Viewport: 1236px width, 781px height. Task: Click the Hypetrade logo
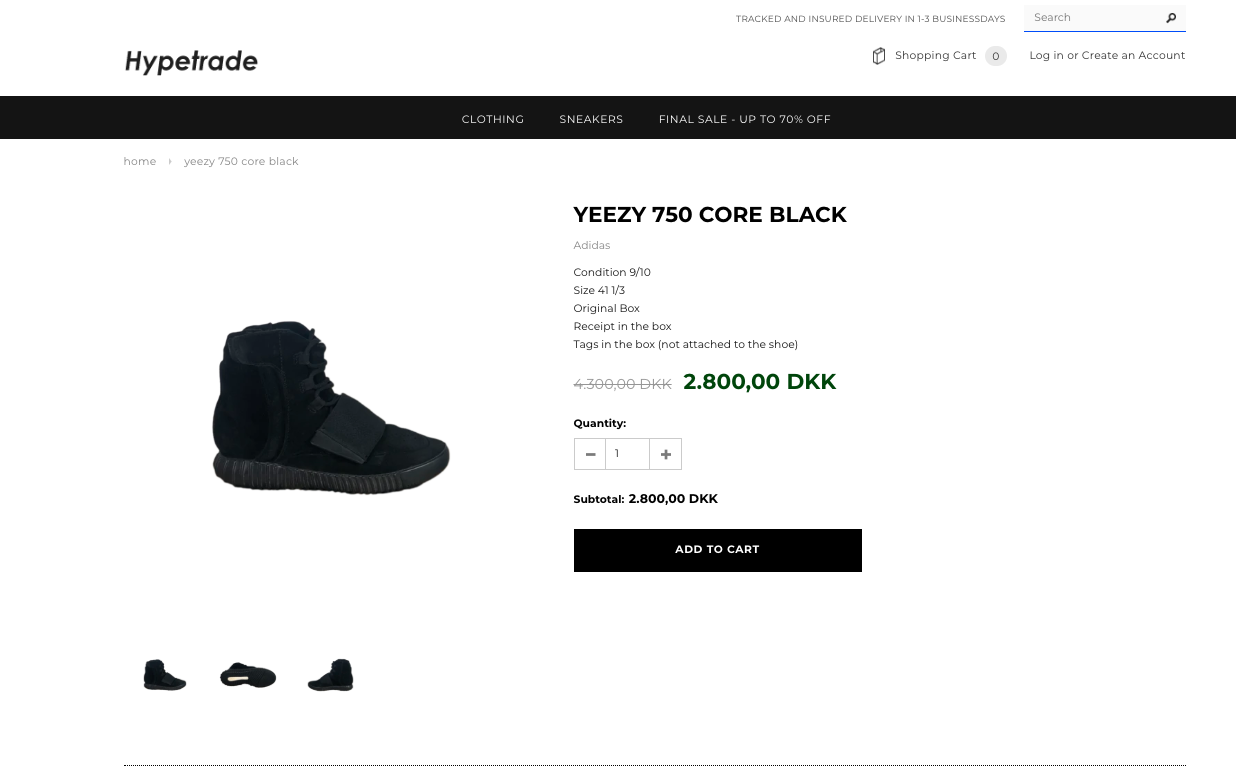[x=191, y=62]
